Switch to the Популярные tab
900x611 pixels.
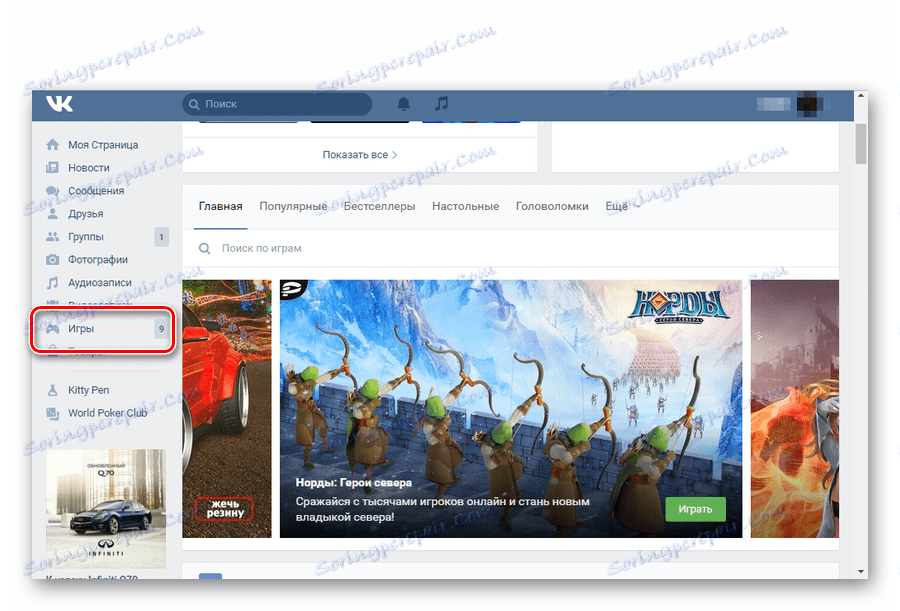point(292,206)
